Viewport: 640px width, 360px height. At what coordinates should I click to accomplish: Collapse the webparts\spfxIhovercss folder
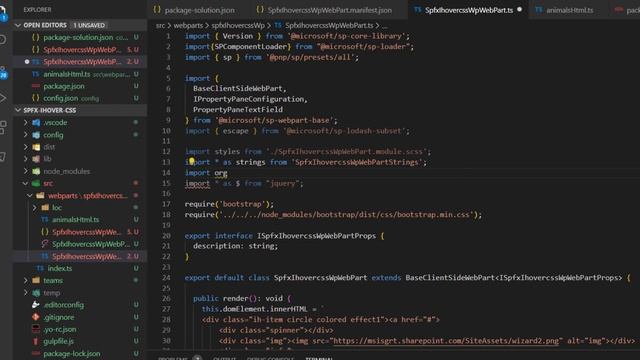[x=30, y=196]
